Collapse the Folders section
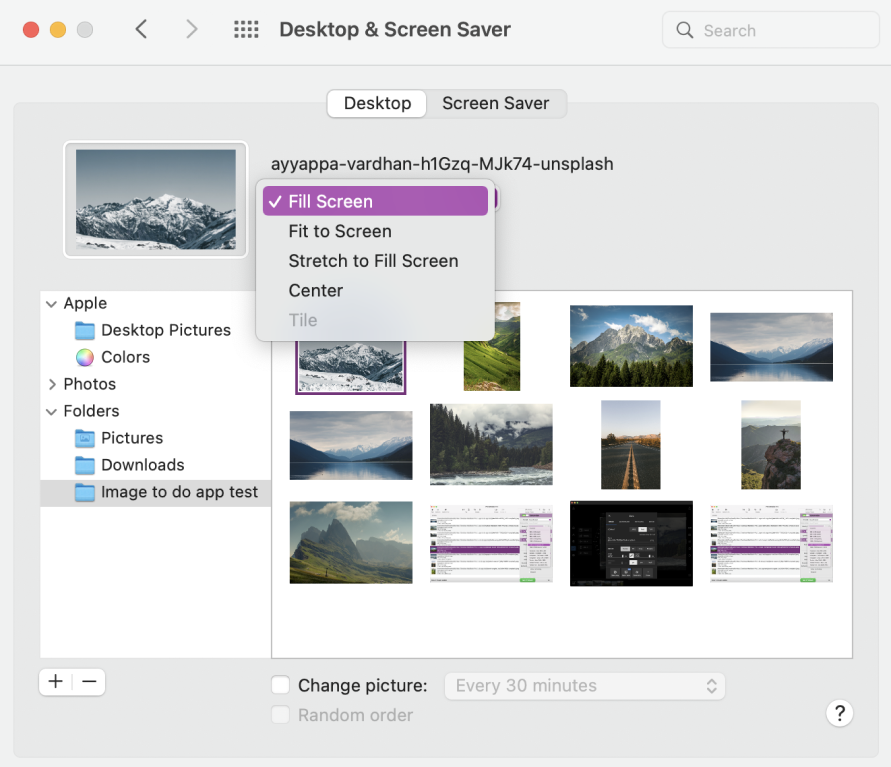 [x=51, y=412]
